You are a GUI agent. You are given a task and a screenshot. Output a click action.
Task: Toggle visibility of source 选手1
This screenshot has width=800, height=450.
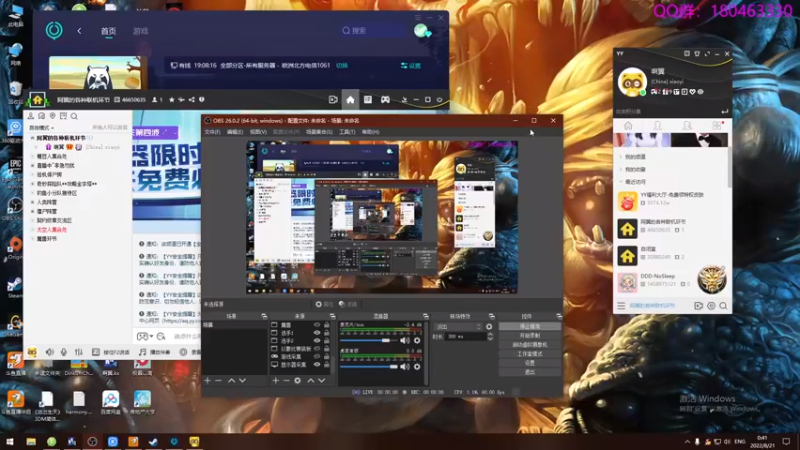coord(317,333)
